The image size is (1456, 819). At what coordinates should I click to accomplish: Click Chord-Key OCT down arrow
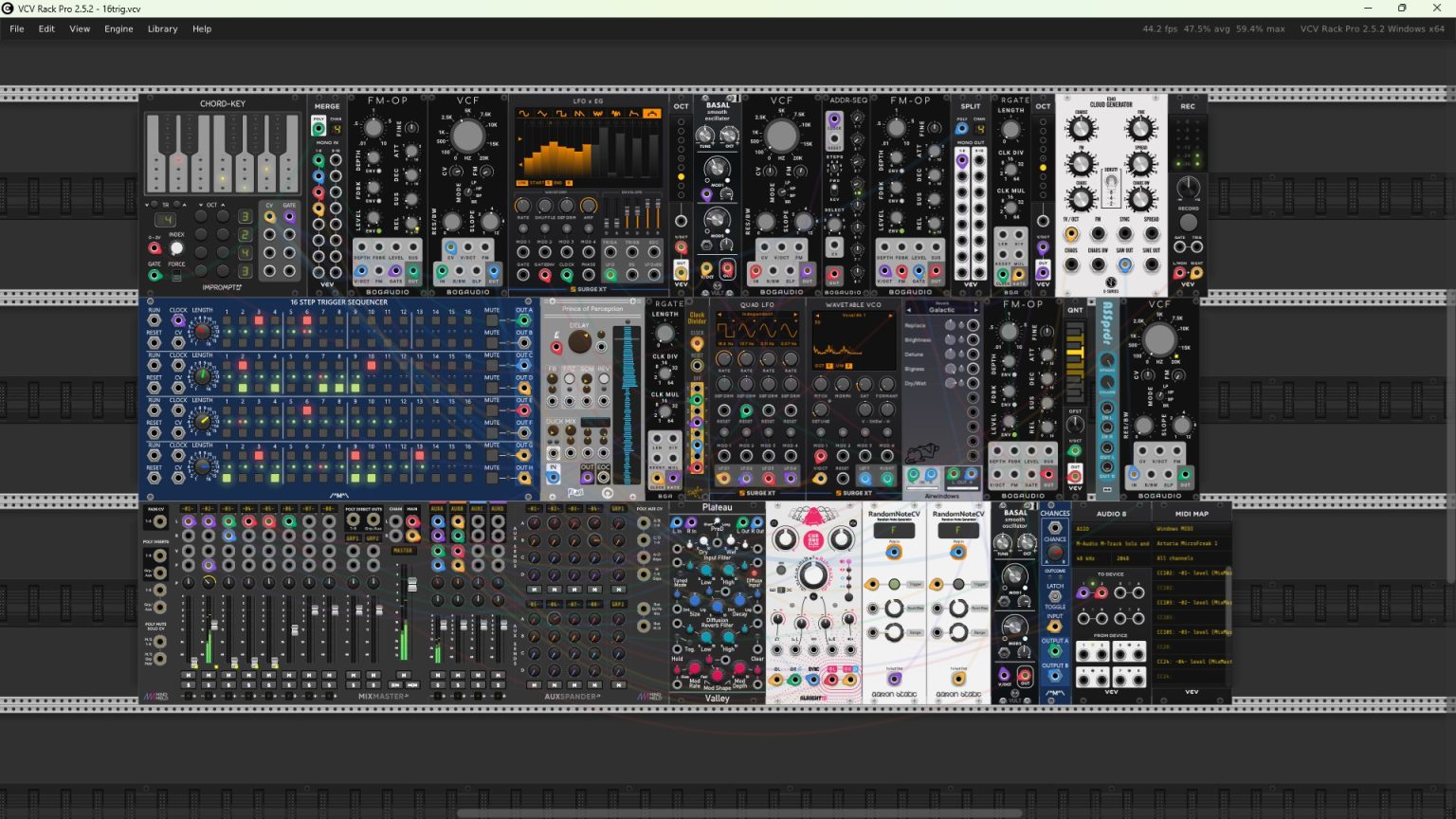201,205
